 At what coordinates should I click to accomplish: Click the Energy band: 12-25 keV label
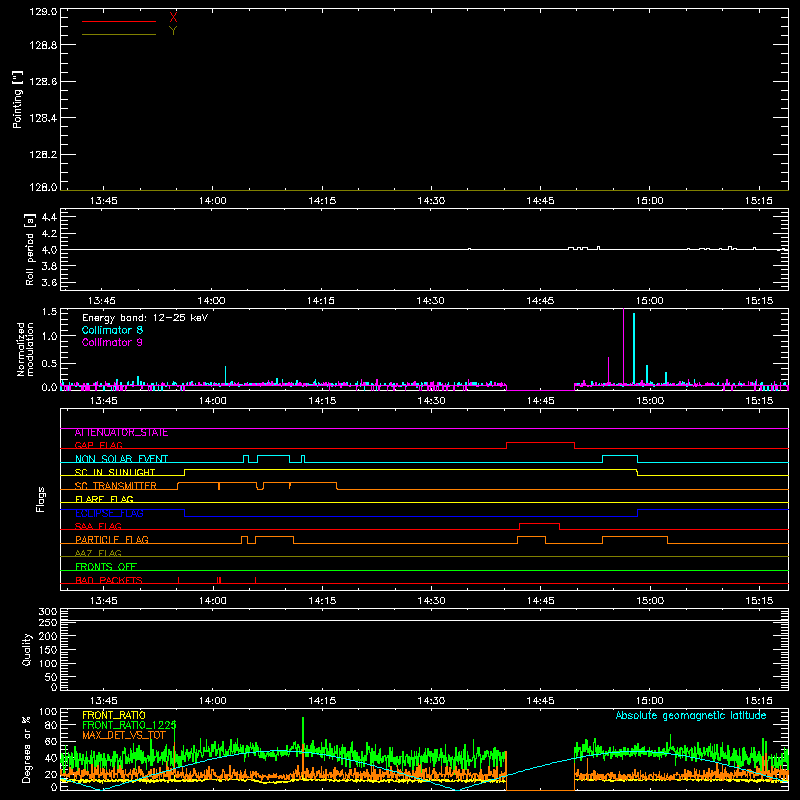click(x=145, y=318)
